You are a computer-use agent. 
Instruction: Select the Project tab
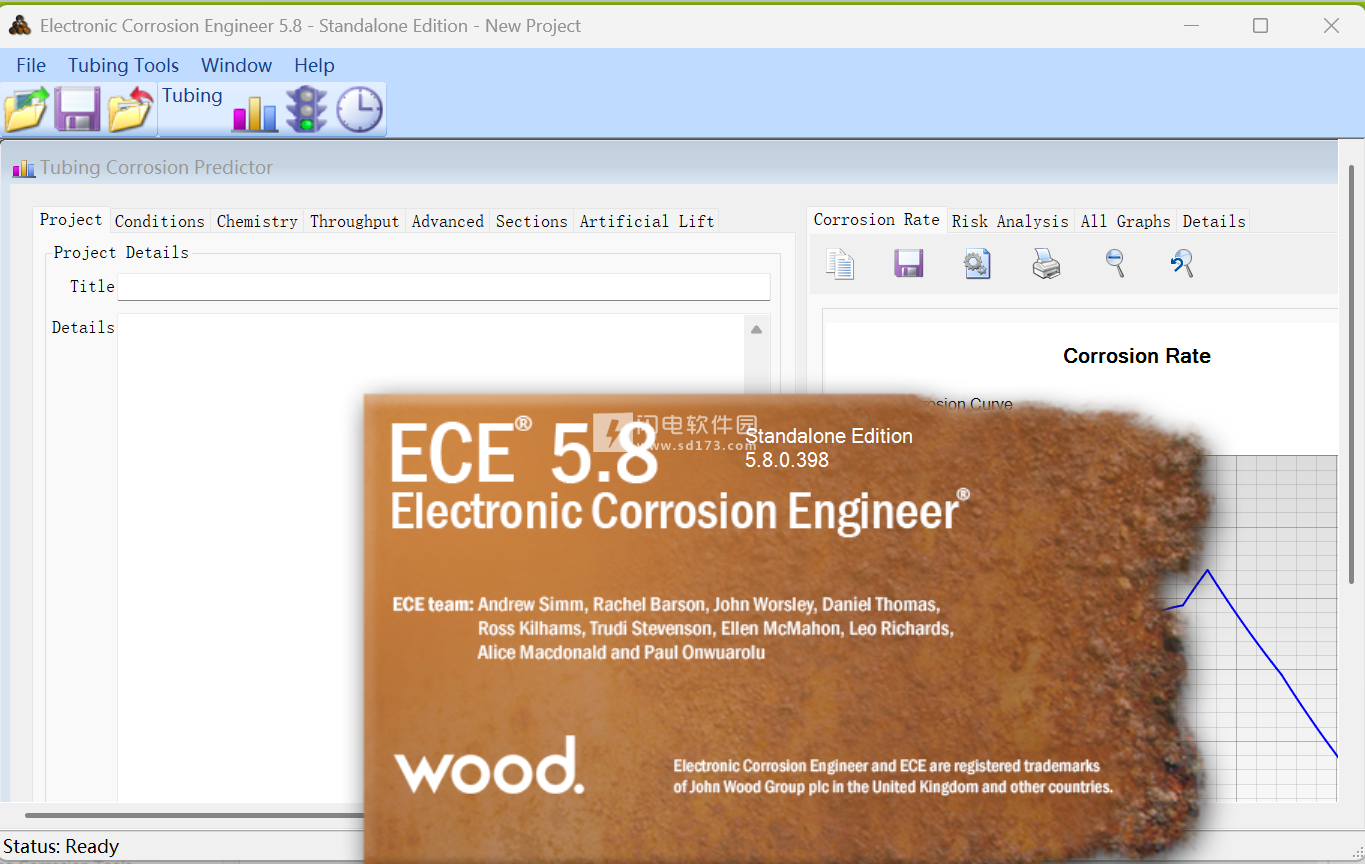tap(71, 220)
